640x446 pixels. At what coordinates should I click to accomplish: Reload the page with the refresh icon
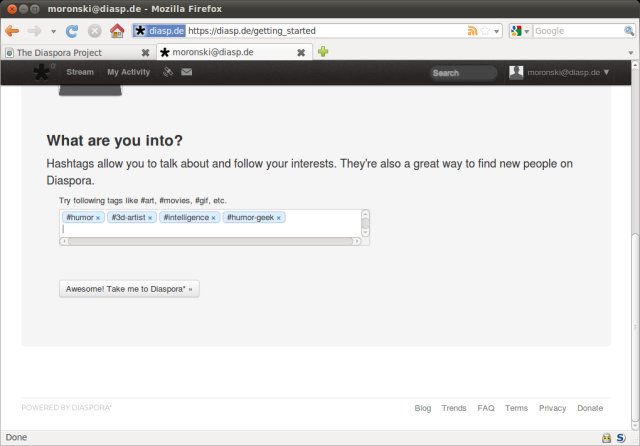pyautogui.click(x=71, y=31)
